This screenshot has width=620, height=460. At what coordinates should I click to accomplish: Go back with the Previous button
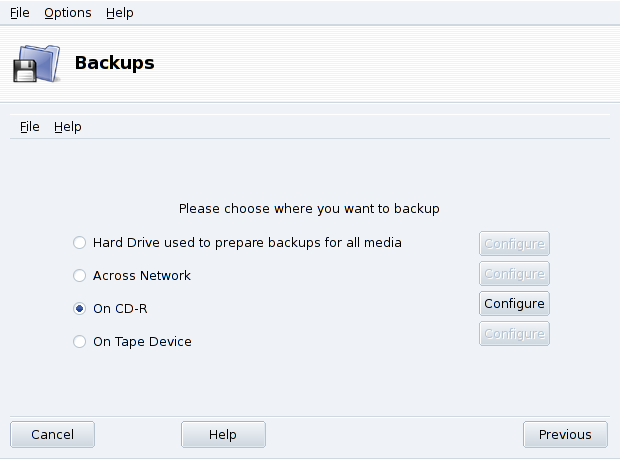[x=565, y=434]
